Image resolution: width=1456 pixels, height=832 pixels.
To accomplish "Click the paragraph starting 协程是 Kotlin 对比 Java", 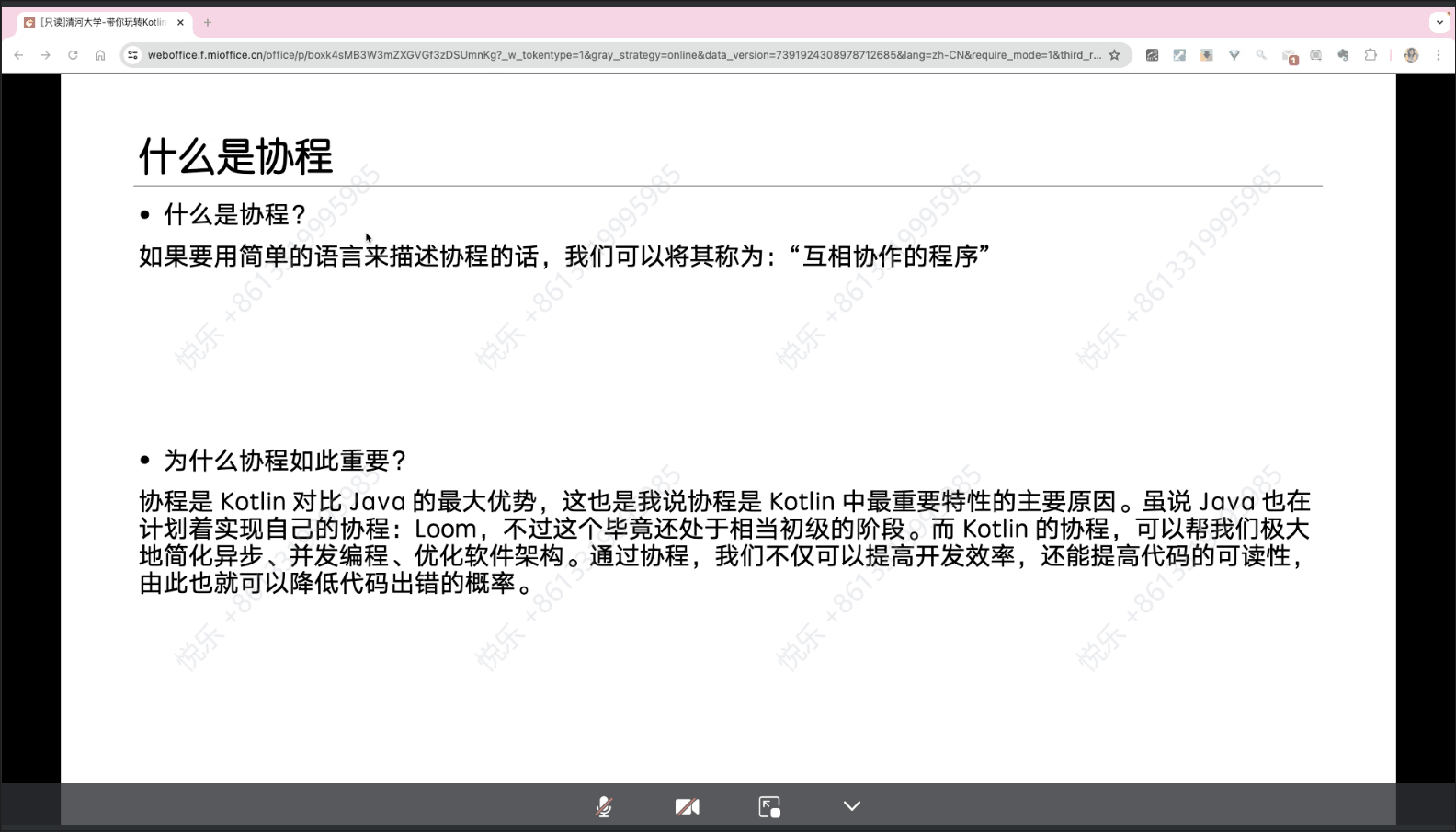I will (724, 542).
